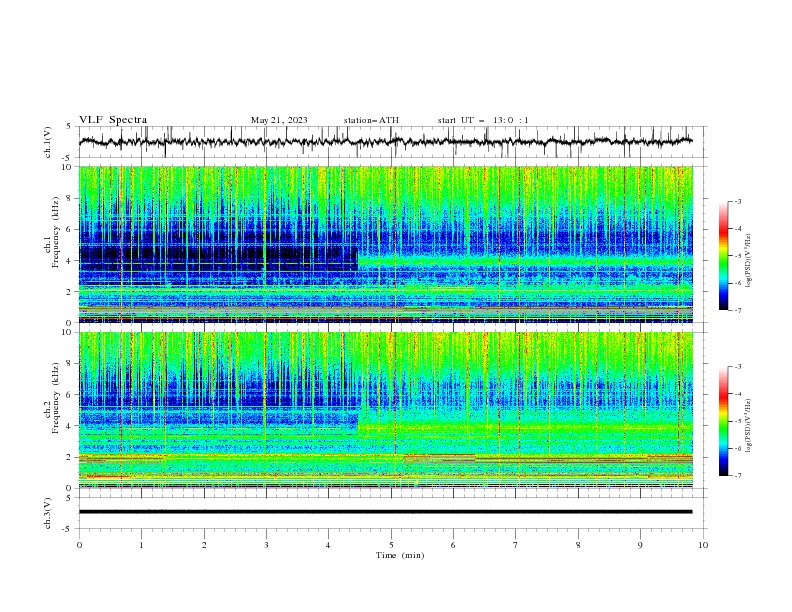This screenshot has width=792, height=612.
Task: Click the flat ch.3 voltage trace
Action: point(385,512)
